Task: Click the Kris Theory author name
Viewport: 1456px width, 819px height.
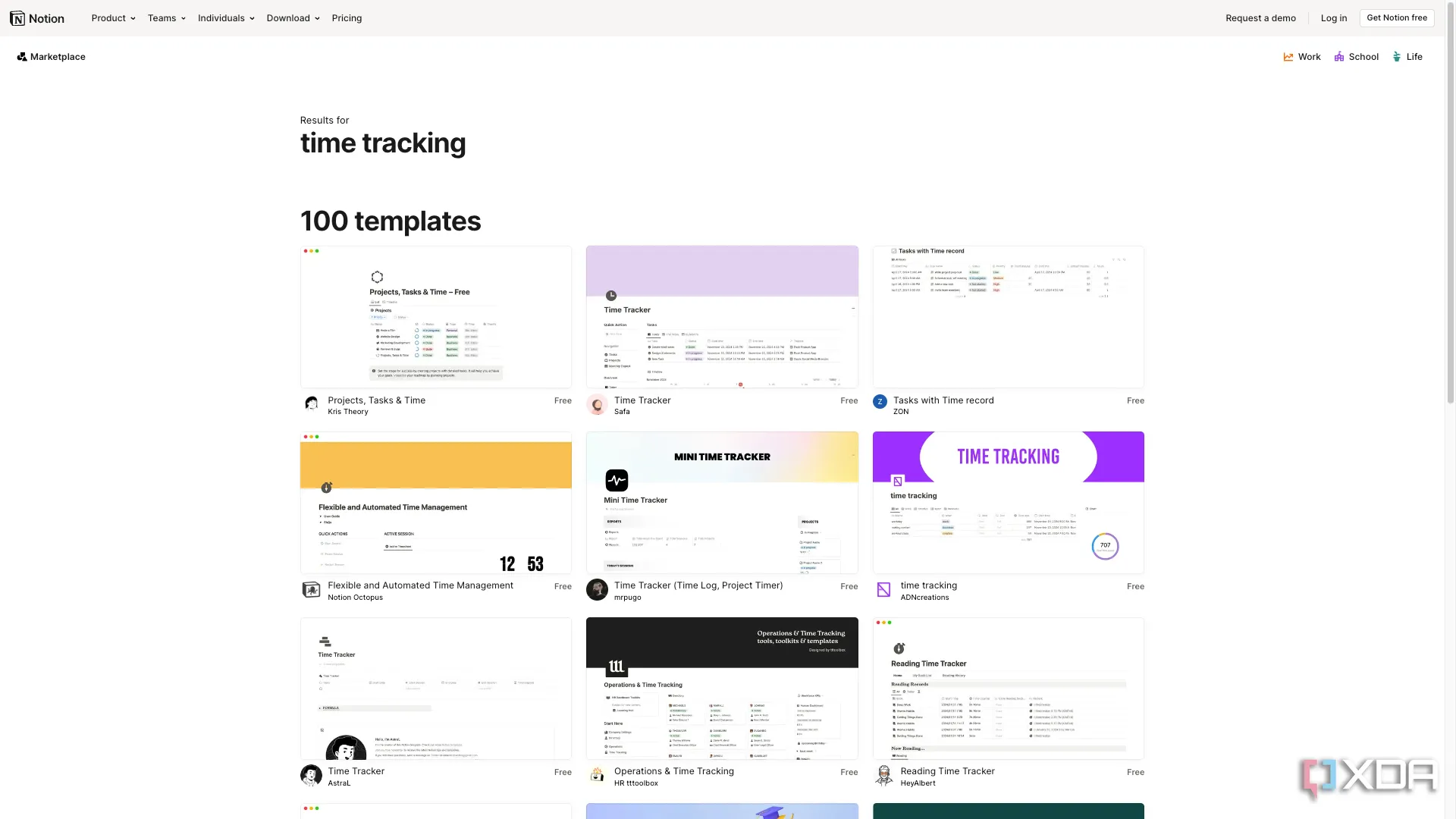Action: click(348, 412)
